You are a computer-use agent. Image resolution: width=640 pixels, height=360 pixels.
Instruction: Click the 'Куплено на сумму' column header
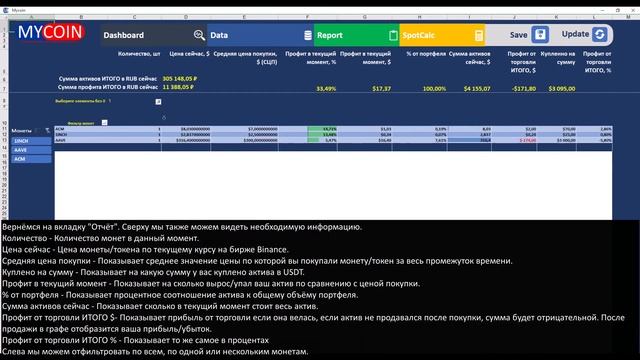(558, 58)
